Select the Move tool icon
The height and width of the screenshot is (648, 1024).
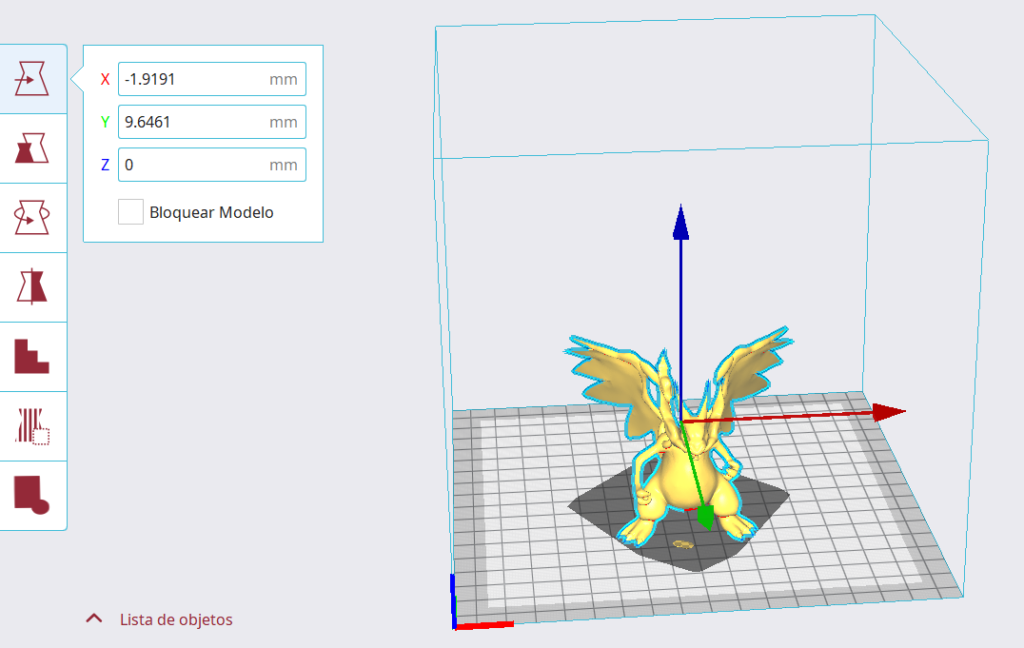coord(32,79)
